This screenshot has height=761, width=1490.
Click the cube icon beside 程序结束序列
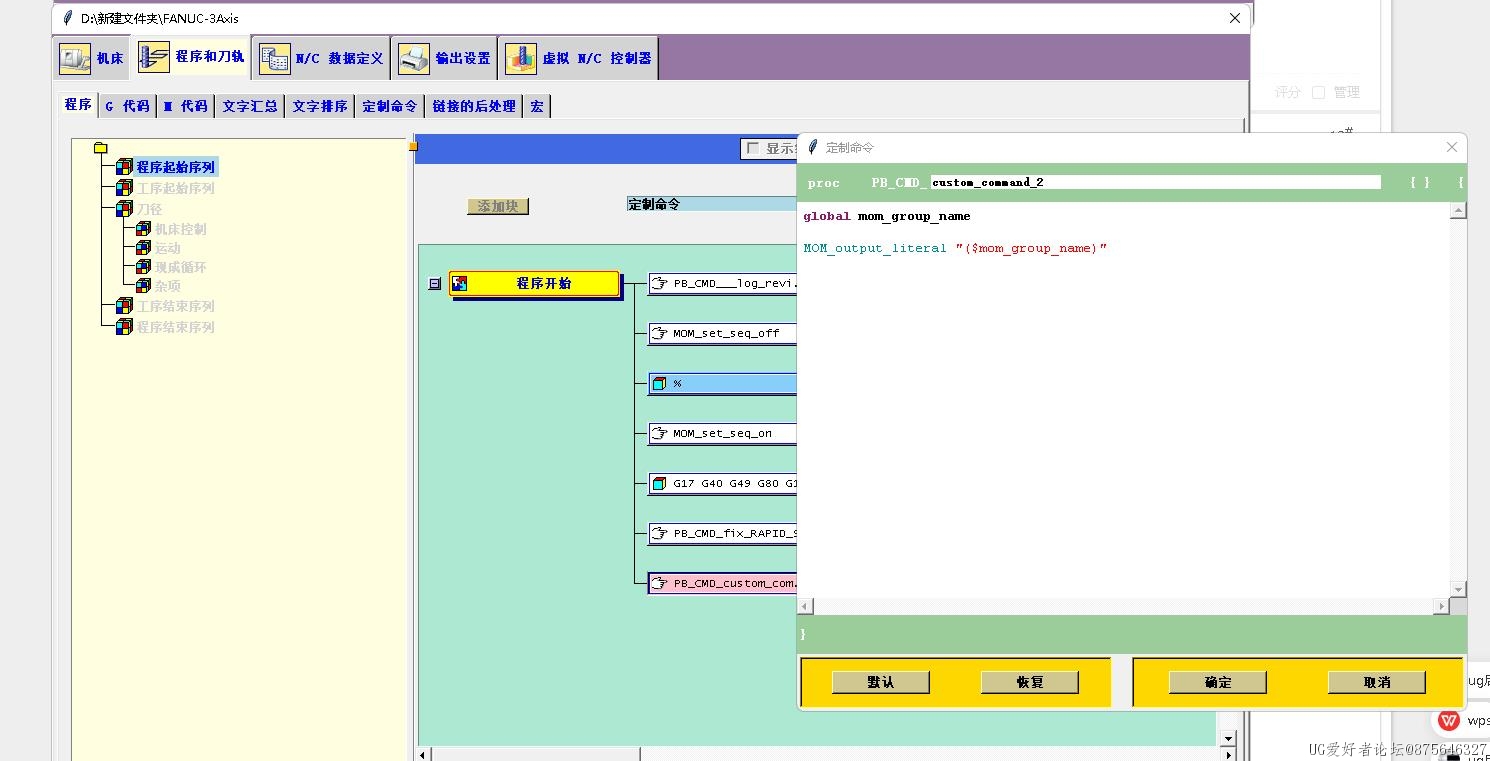point(124,327)
